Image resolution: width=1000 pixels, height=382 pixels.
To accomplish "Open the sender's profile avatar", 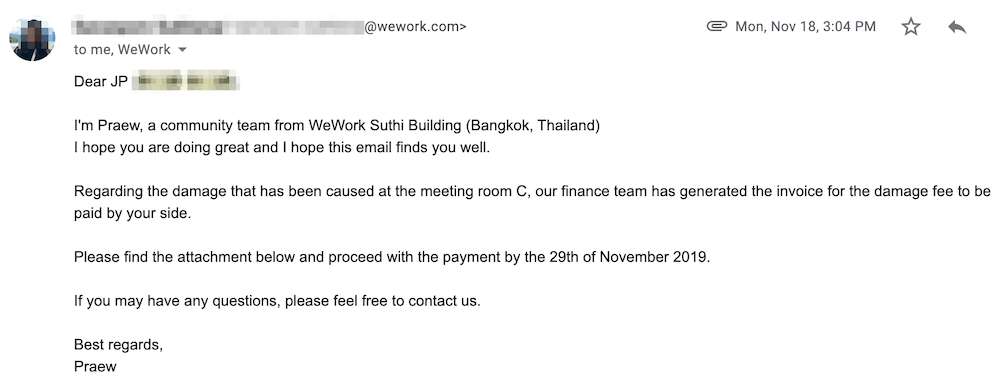I will click(32, 40).
